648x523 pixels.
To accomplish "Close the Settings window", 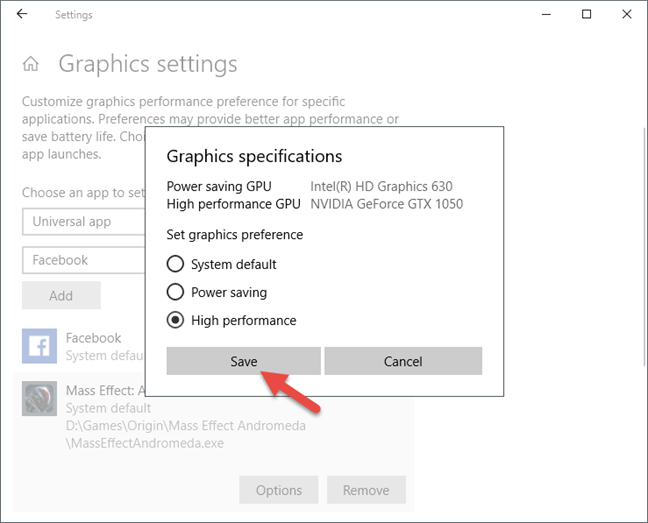I will 627,14.
